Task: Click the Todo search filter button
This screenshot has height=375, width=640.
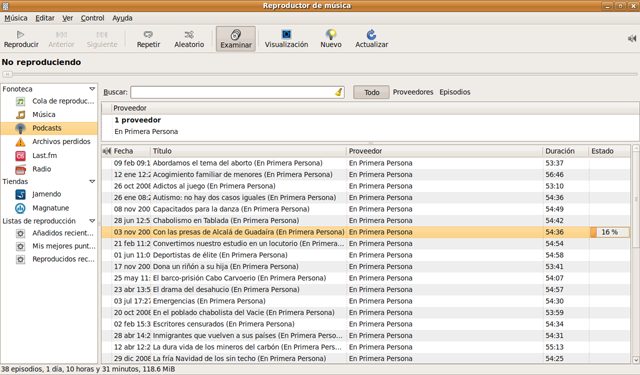Action: pos(371,92)
